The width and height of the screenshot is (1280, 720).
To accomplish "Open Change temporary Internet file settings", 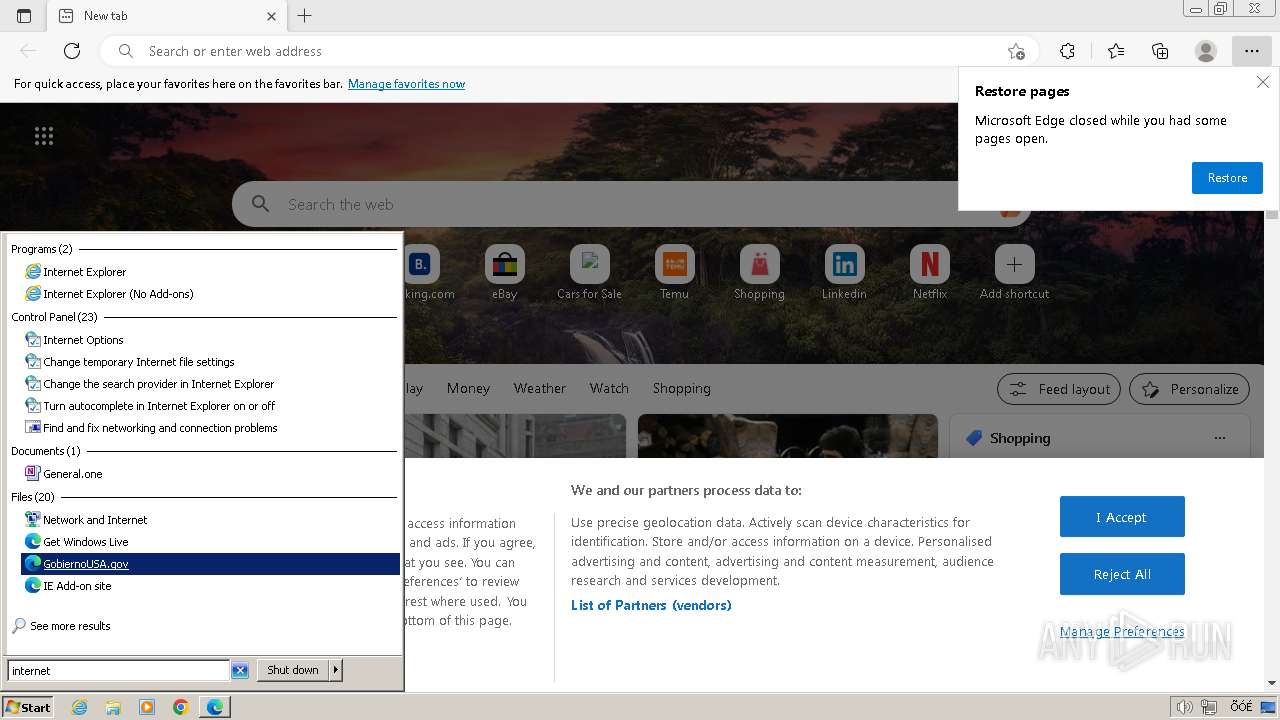I will 210,362.
